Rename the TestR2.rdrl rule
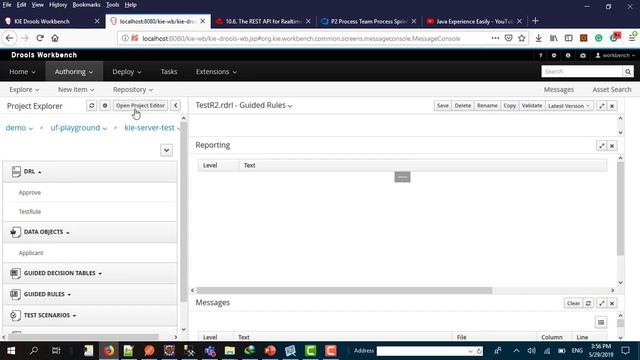This screenshot has height=360, width=640. coord(487,106)
